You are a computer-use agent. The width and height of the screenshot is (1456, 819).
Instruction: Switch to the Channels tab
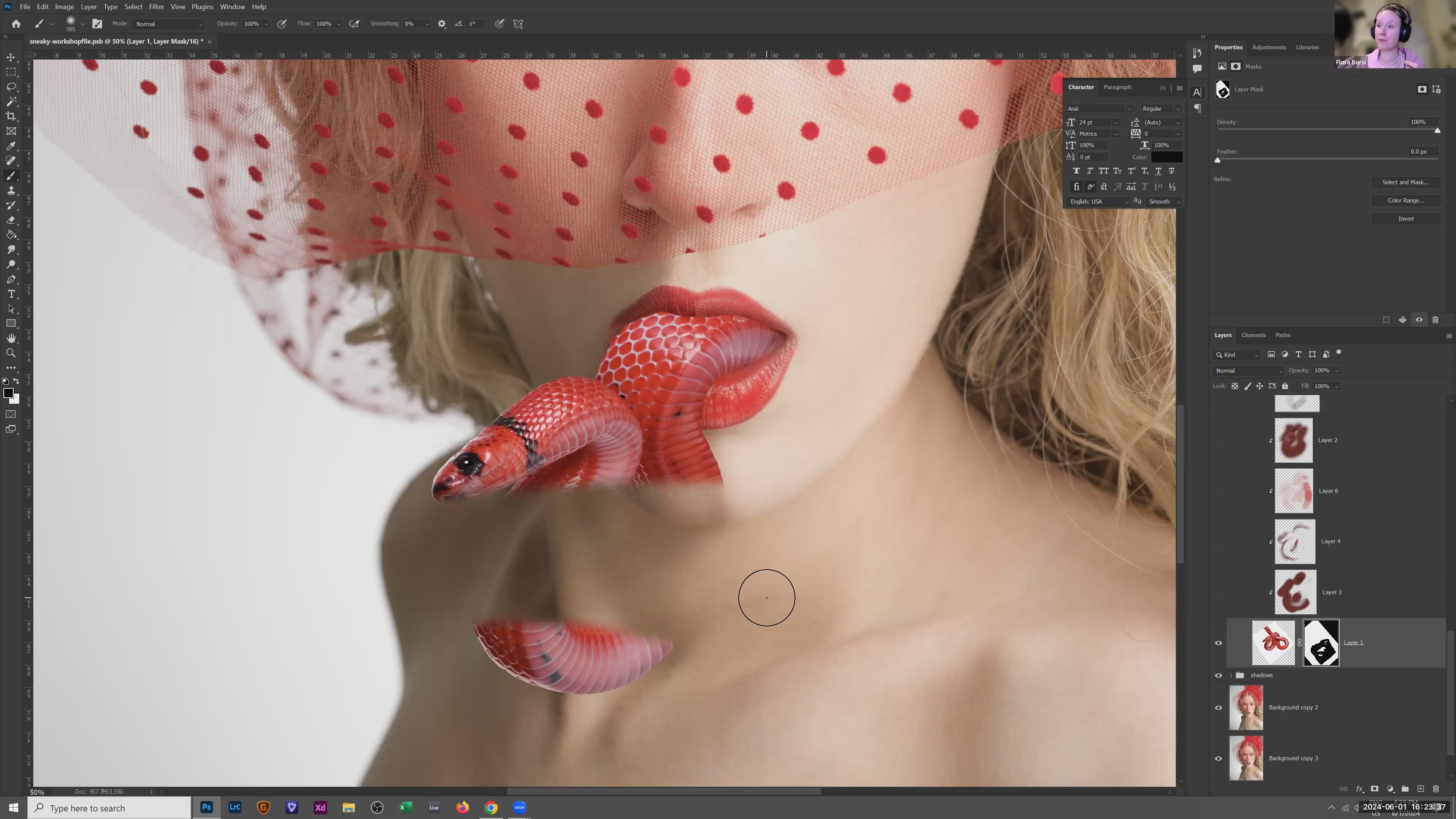pos(1253,335)
